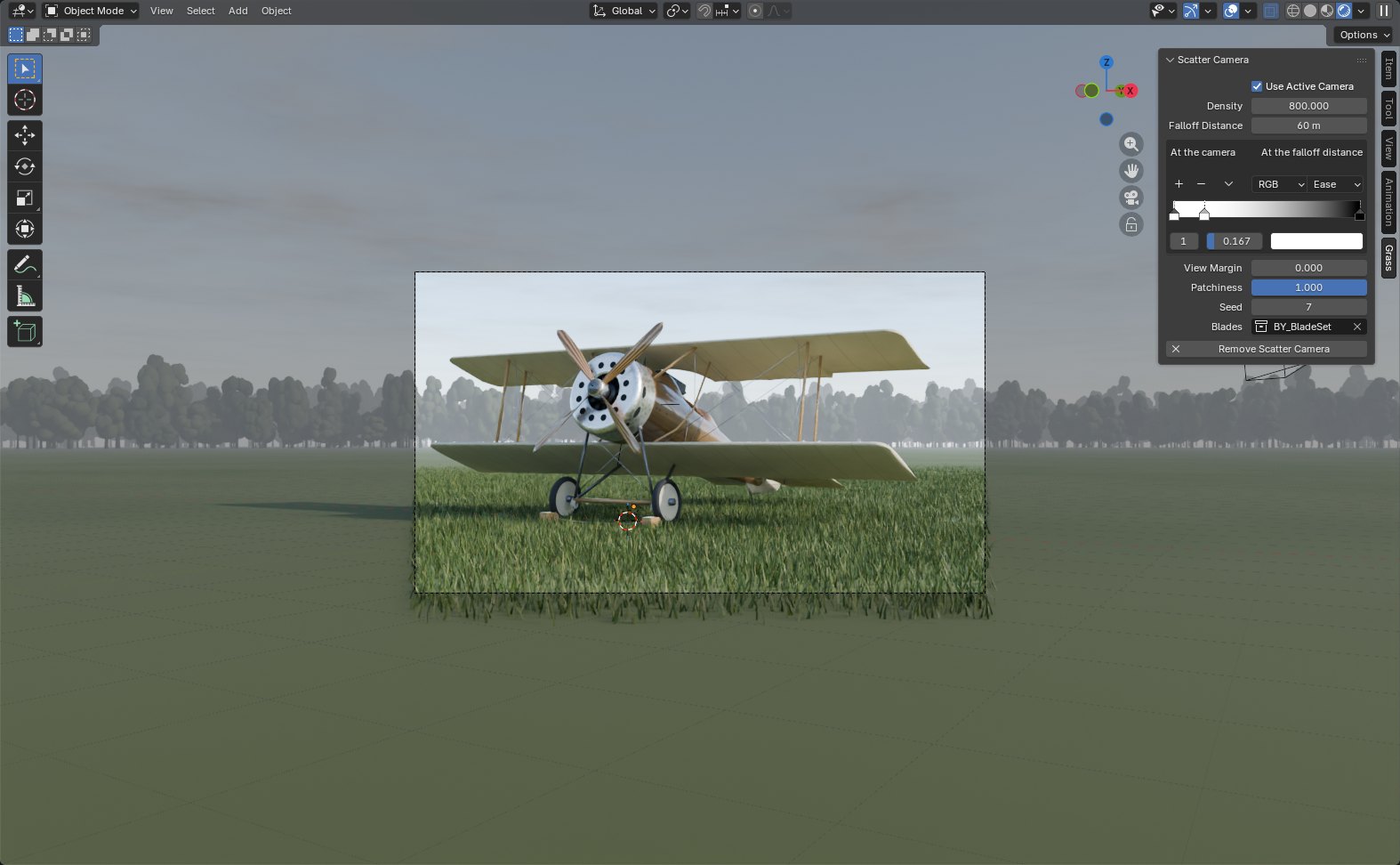Click the pan view hand icon
The height and width of the screenshot is (865, 1400).
[x=1131, y=171]
